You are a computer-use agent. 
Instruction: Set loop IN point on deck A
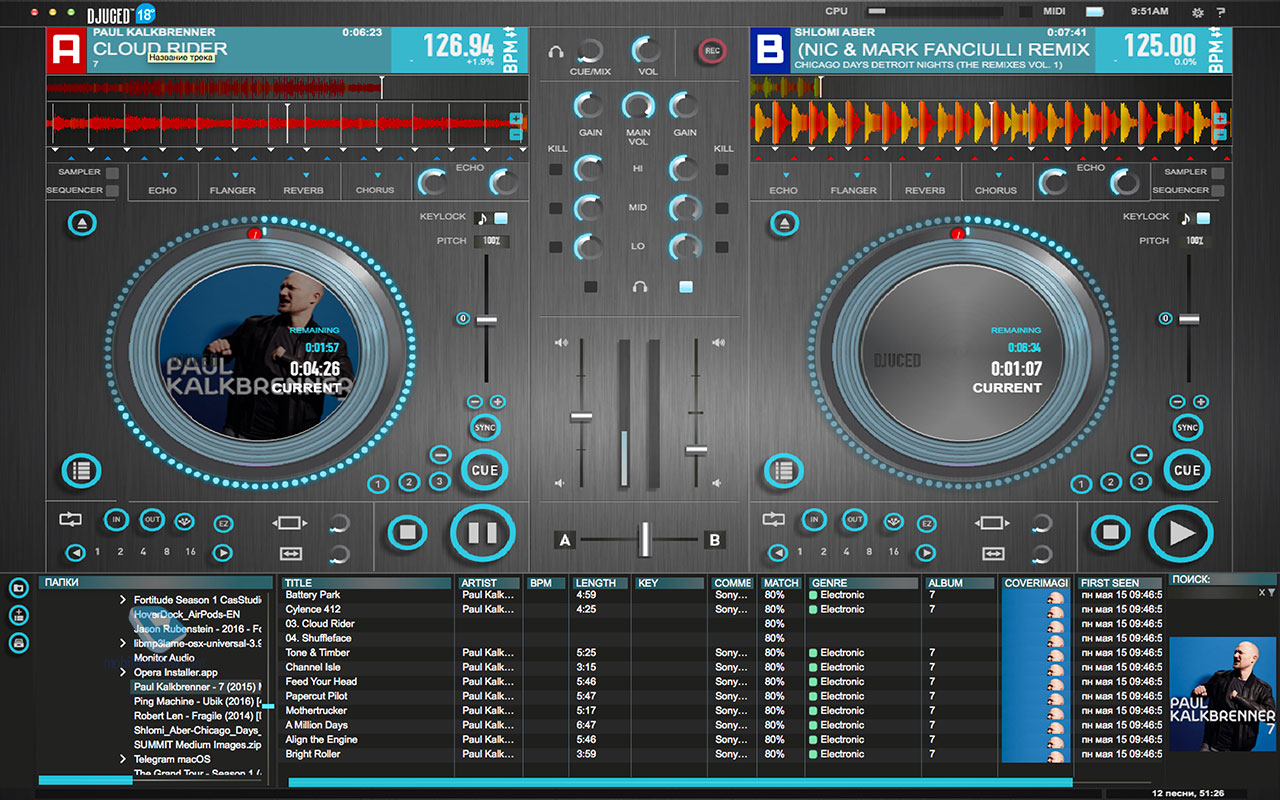[x=117, y=520]
